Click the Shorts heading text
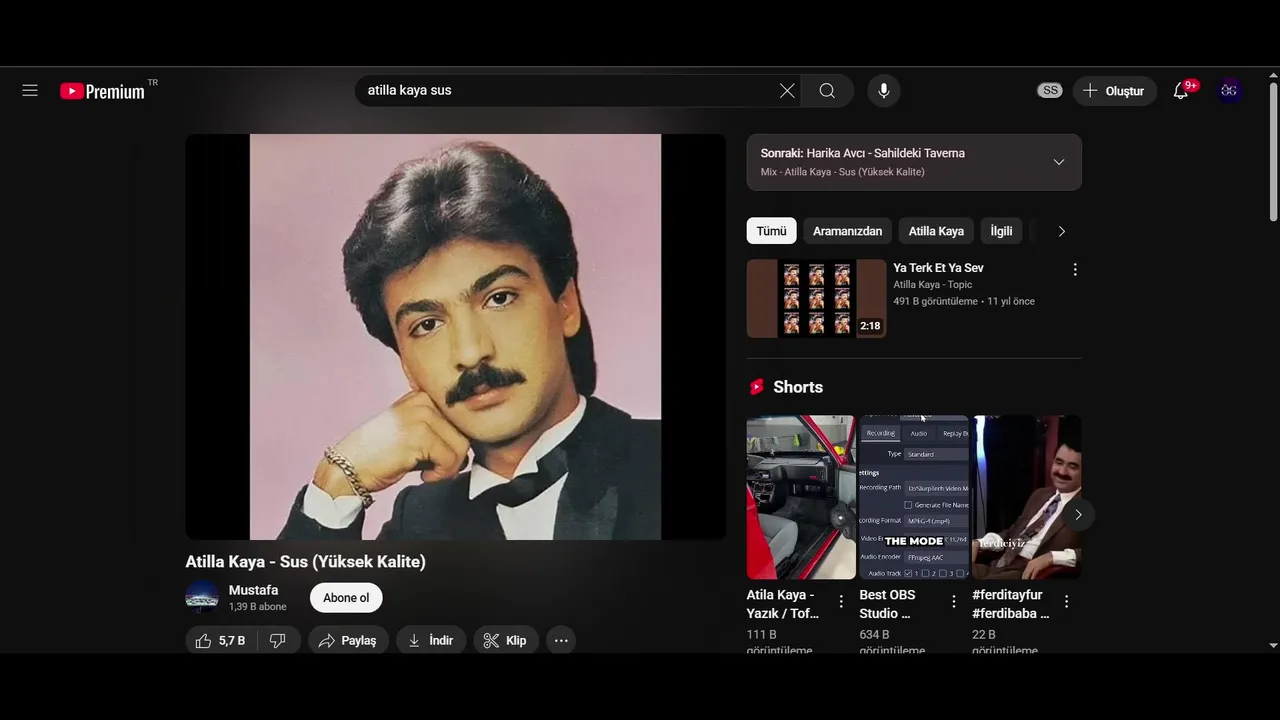 (798, 387)
